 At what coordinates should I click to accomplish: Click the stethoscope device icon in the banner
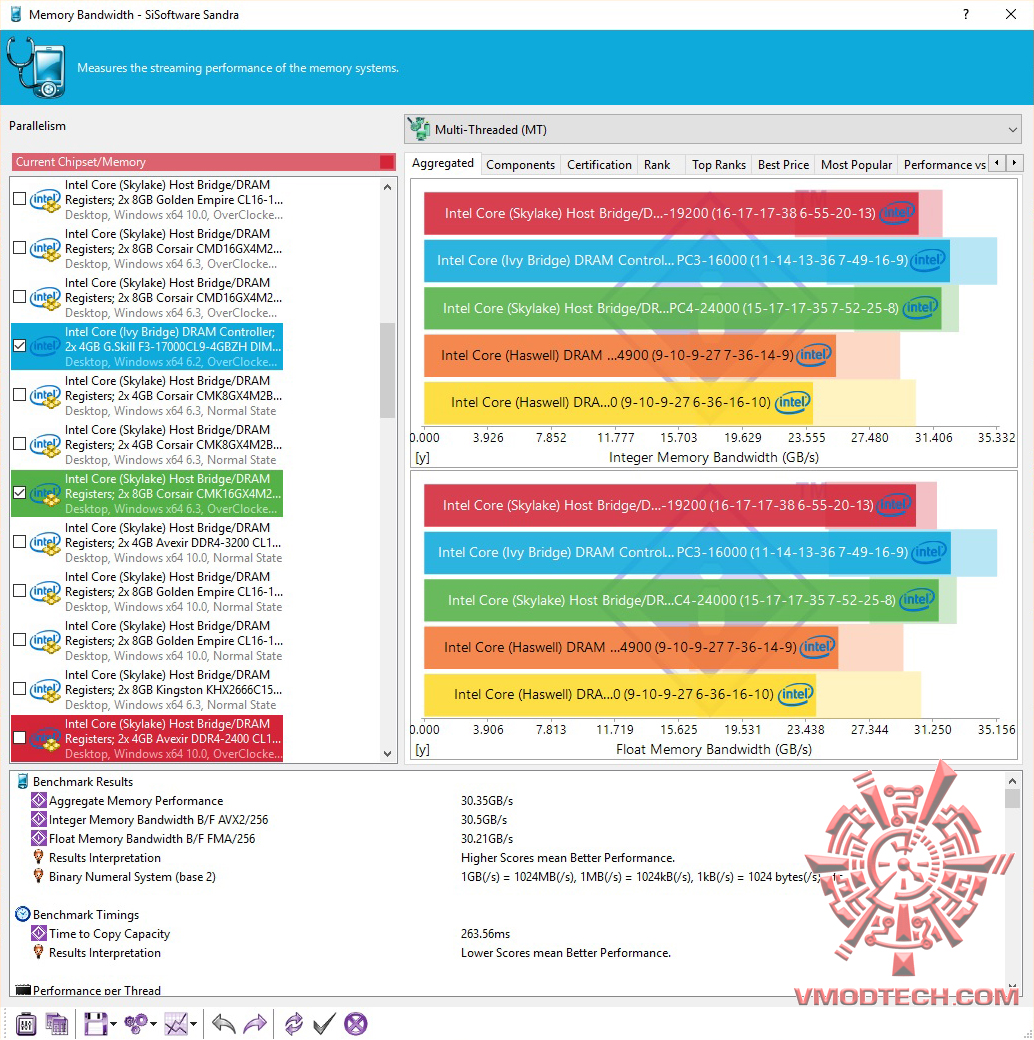point(36,68)
